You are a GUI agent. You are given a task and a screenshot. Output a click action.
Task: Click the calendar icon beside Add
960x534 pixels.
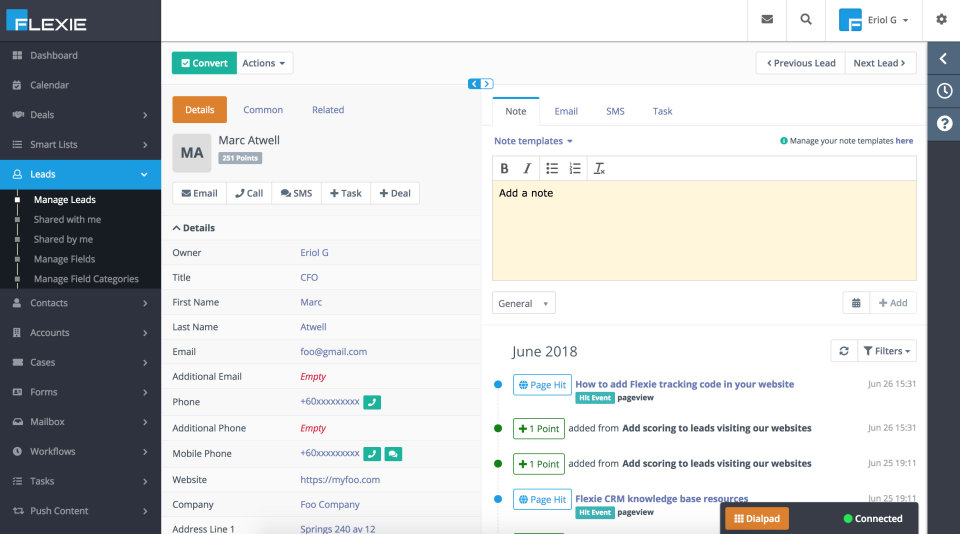pos(856,303)
